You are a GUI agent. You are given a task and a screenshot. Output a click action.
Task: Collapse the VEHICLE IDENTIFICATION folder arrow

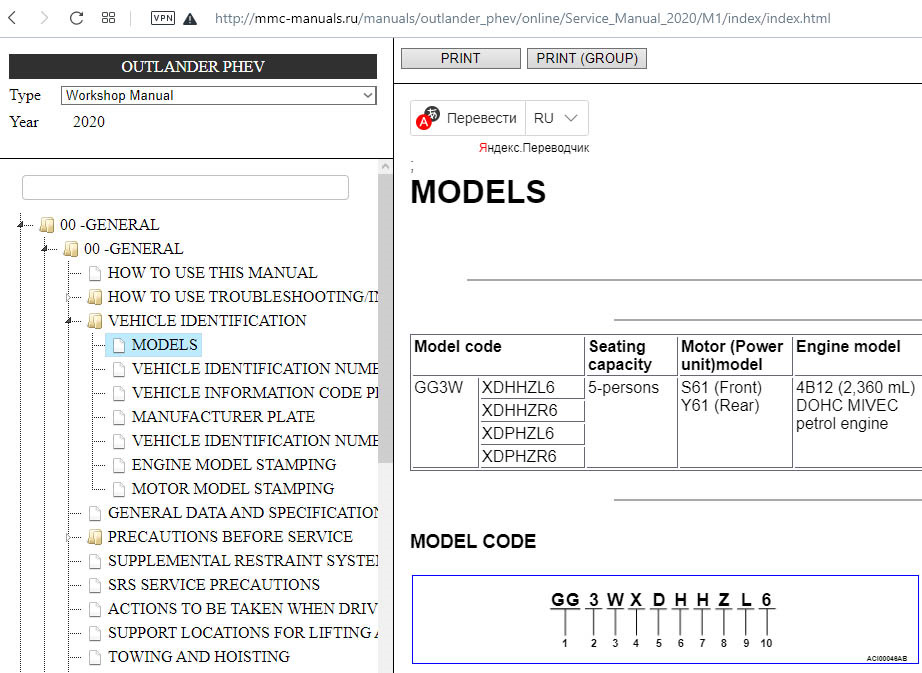coord(69,321)
